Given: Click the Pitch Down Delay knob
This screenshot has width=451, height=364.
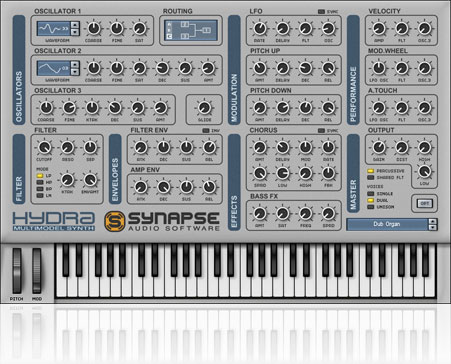Looking at the screenshot, I should point(283,108).
